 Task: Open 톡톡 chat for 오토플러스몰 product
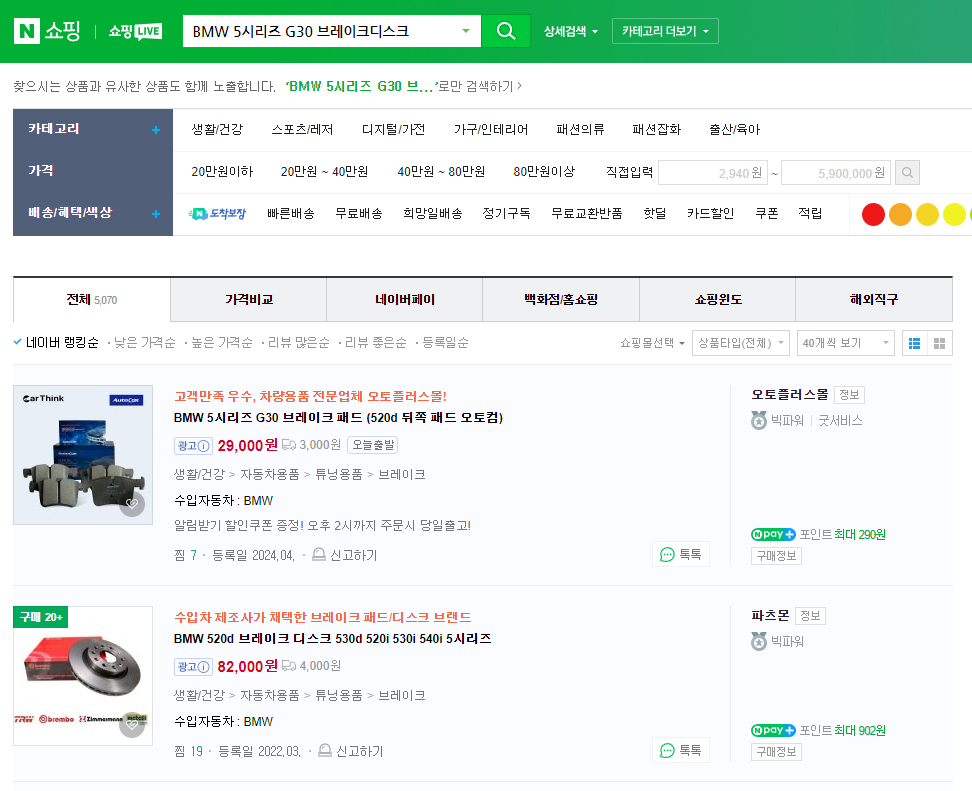(681, 554)
